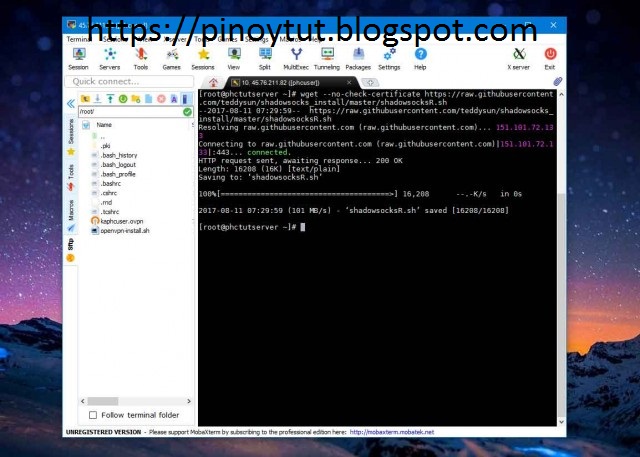Toggle the X server icon

pyautogui.click(x=519, y=59)
